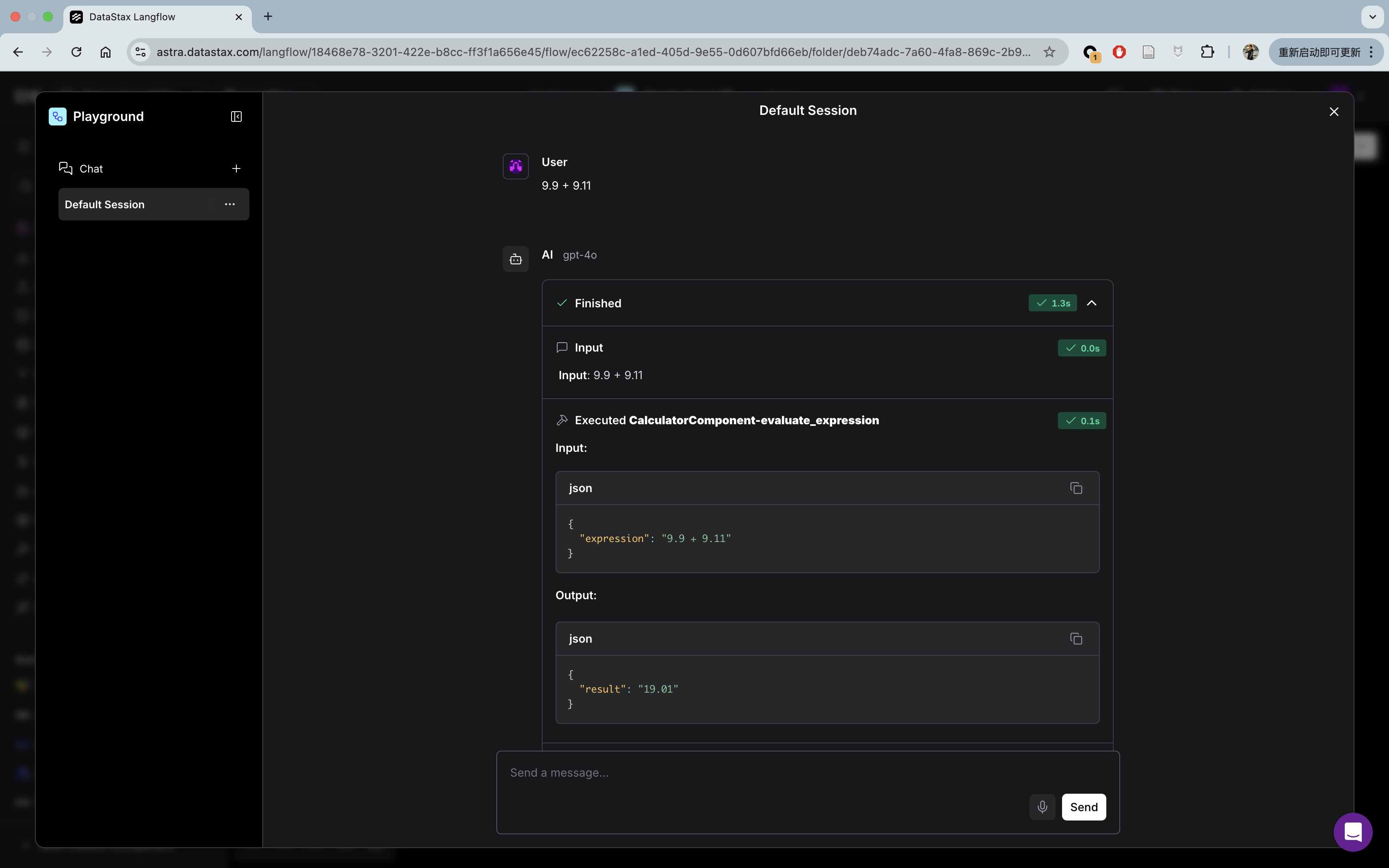The height and width of the screenshot is (868, 1389).
Task: Click the user message 9.9 + 9.11
Action: pyautogui.click(x=566, y=186)
